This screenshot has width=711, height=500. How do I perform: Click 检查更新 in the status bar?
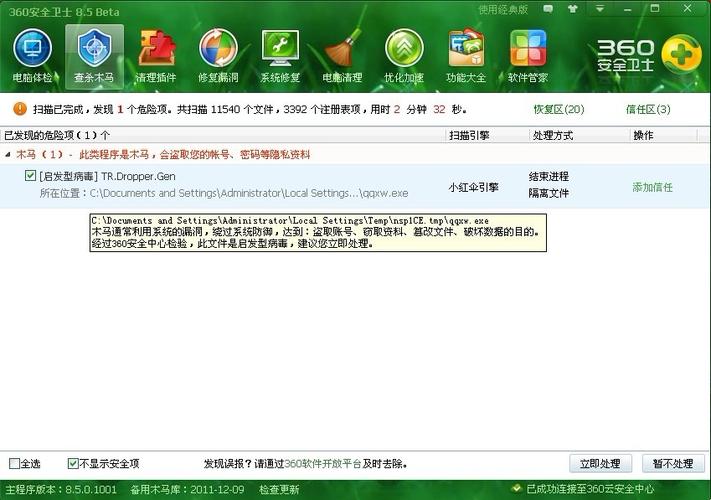tap(279, 490)
